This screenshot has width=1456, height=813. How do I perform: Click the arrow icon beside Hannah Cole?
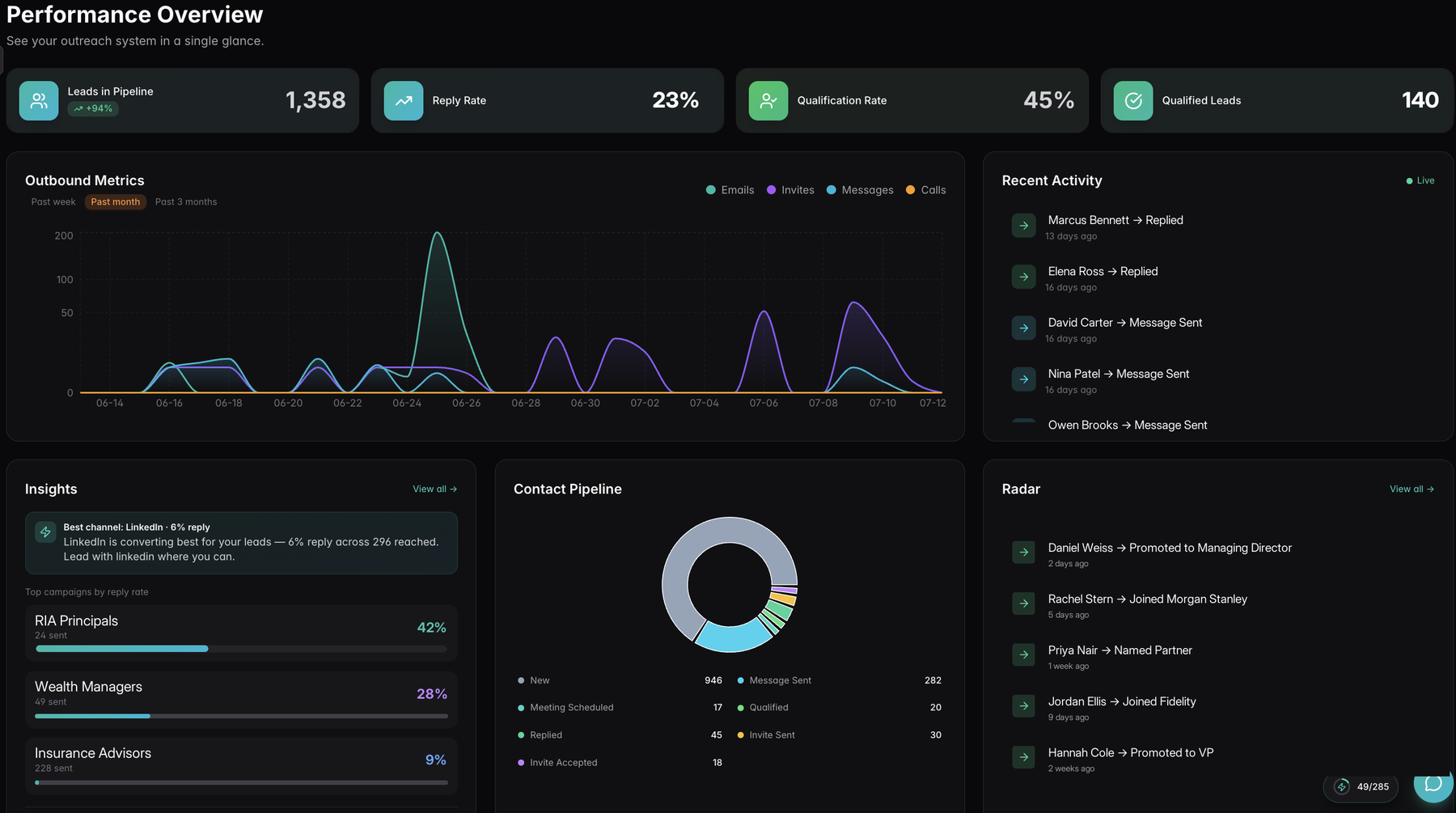click(x=1024, y=757)
